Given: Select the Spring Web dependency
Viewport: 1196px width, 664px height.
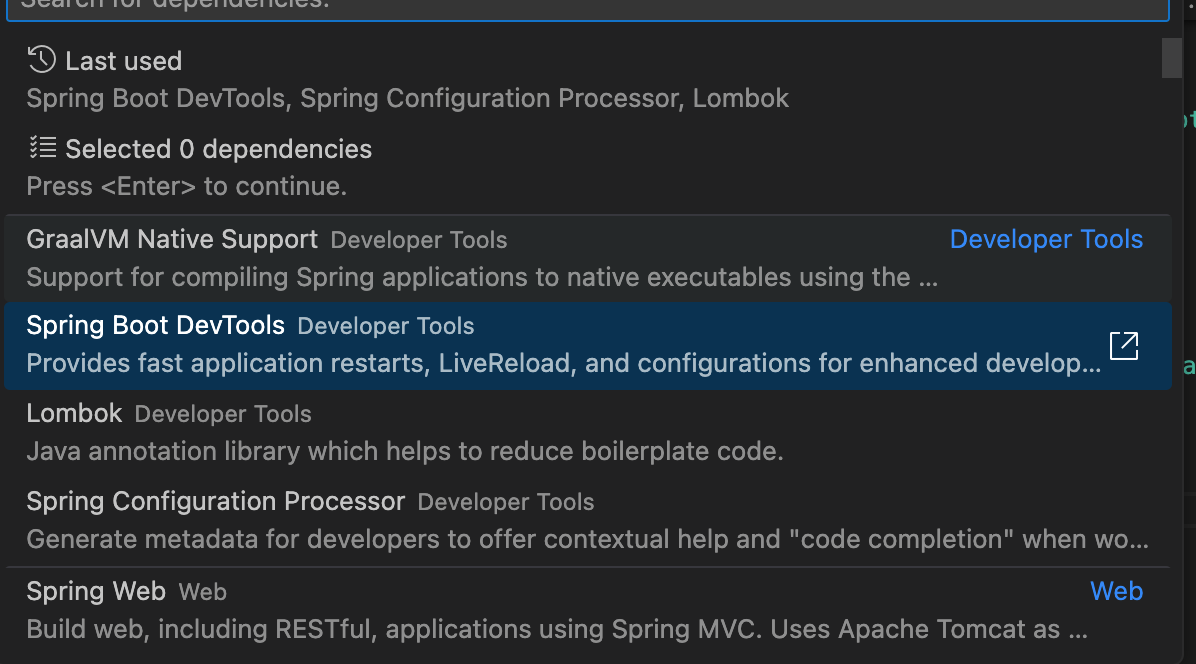Looking at the screenshot, I should pos(96,592).
